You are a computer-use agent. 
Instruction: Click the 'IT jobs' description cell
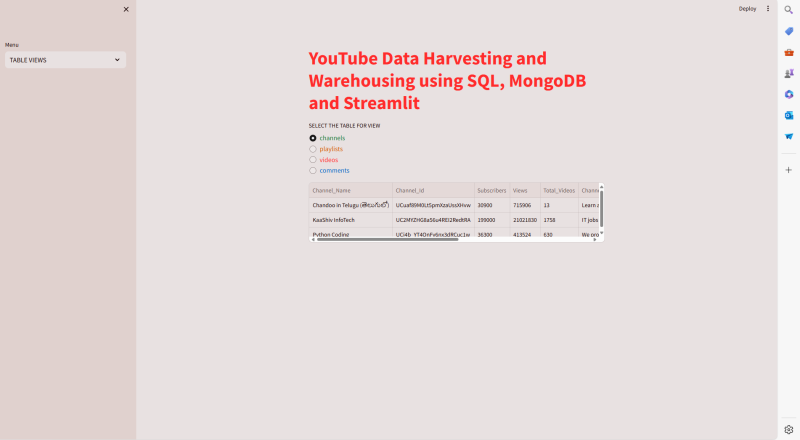(589, 220)
